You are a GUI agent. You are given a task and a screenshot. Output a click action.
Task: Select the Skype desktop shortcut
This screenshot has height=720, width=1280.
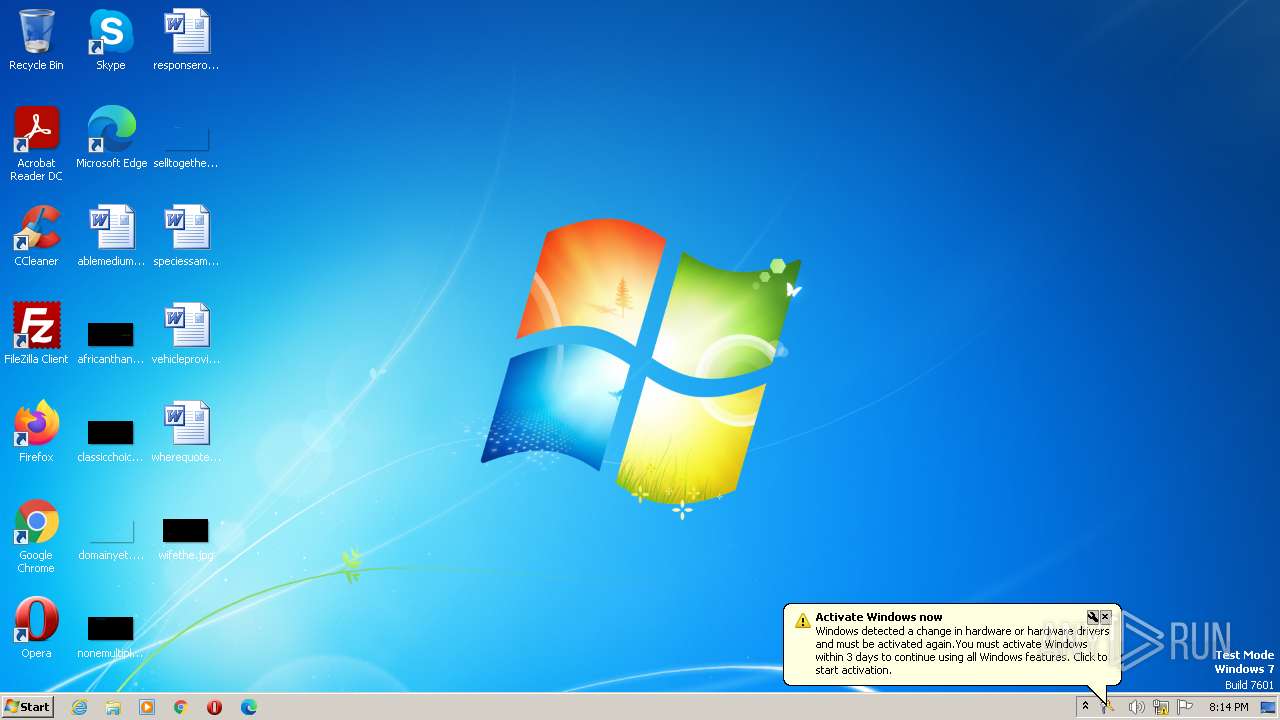111,40
